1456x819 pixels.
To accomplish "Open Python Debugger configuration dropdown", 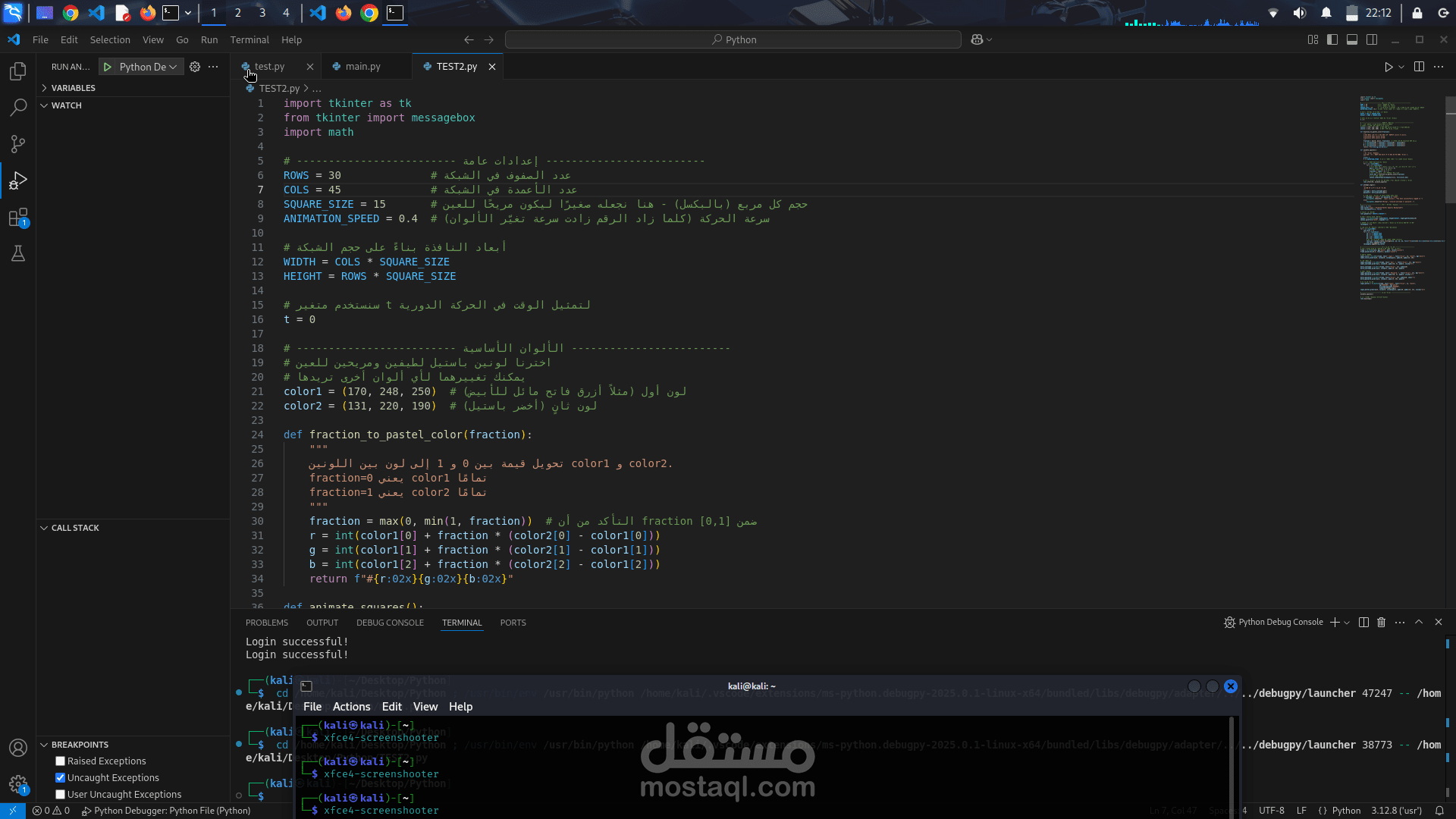I will (148, 67).
